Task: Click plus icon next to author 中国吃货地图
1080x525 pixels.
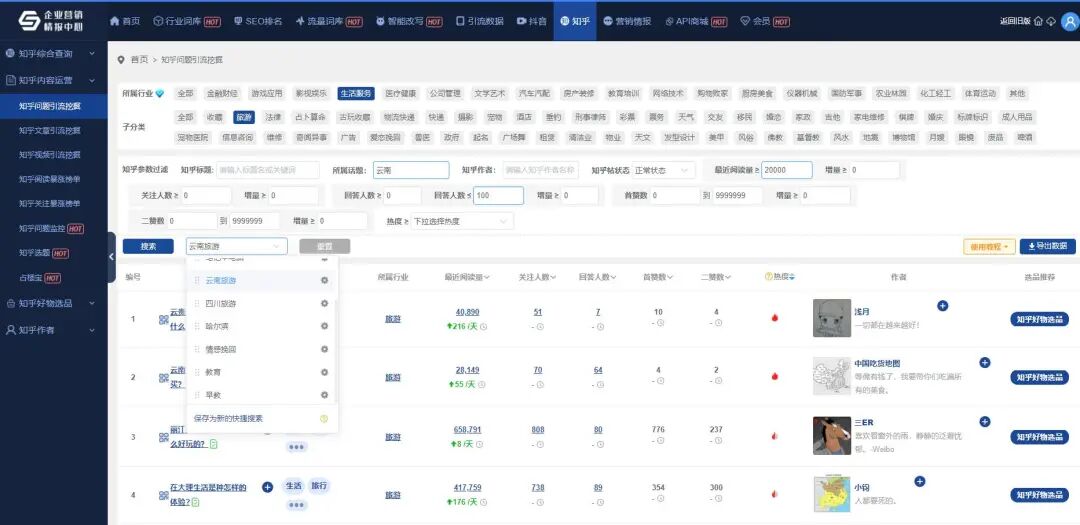Action: 984,362
